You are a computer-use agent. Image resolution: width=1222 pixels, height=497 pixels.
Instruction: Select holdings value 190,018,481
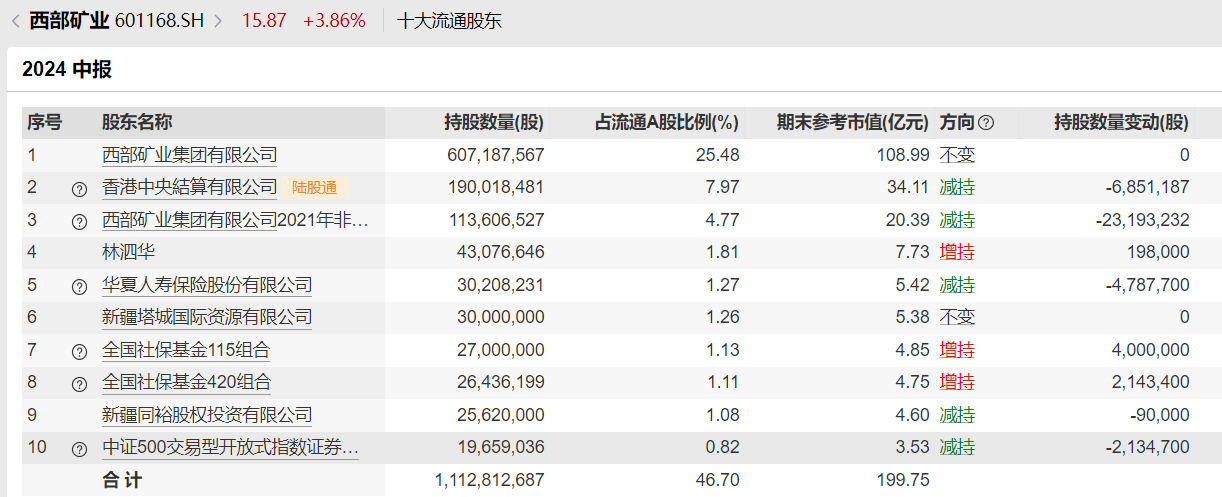497,187
